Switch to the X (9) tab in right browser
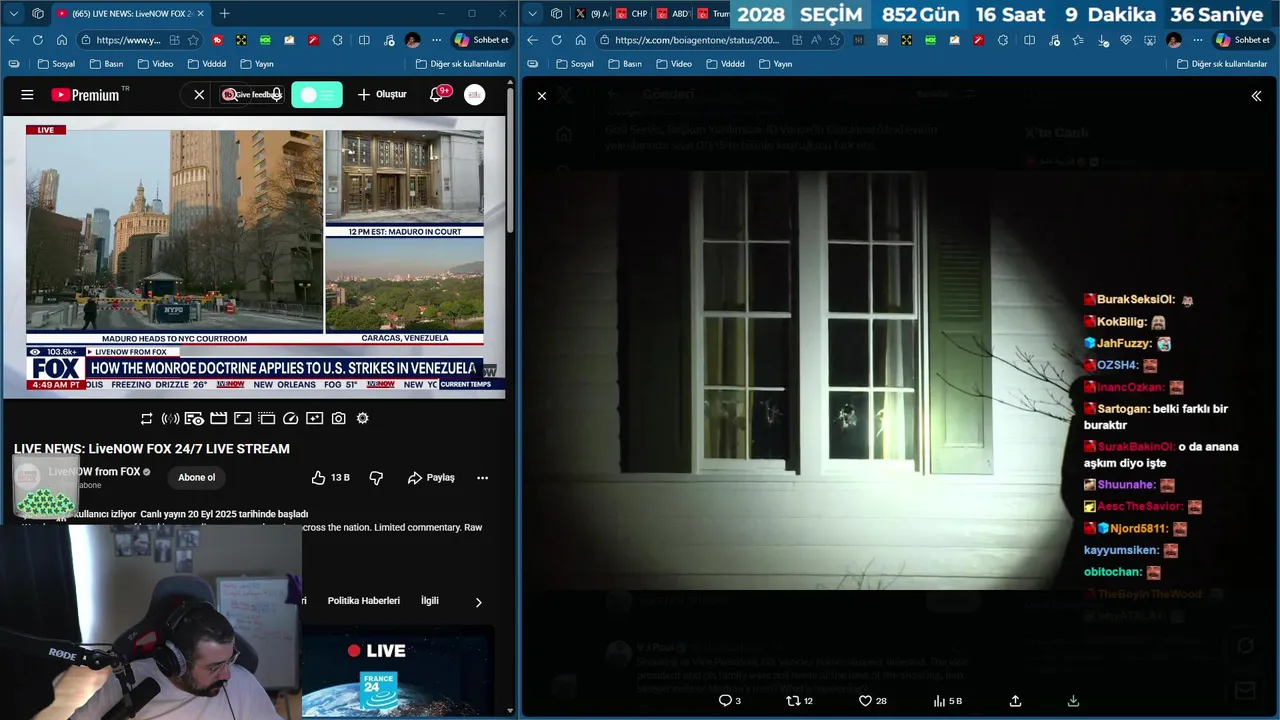1280x720 pixels. point(592,14)
